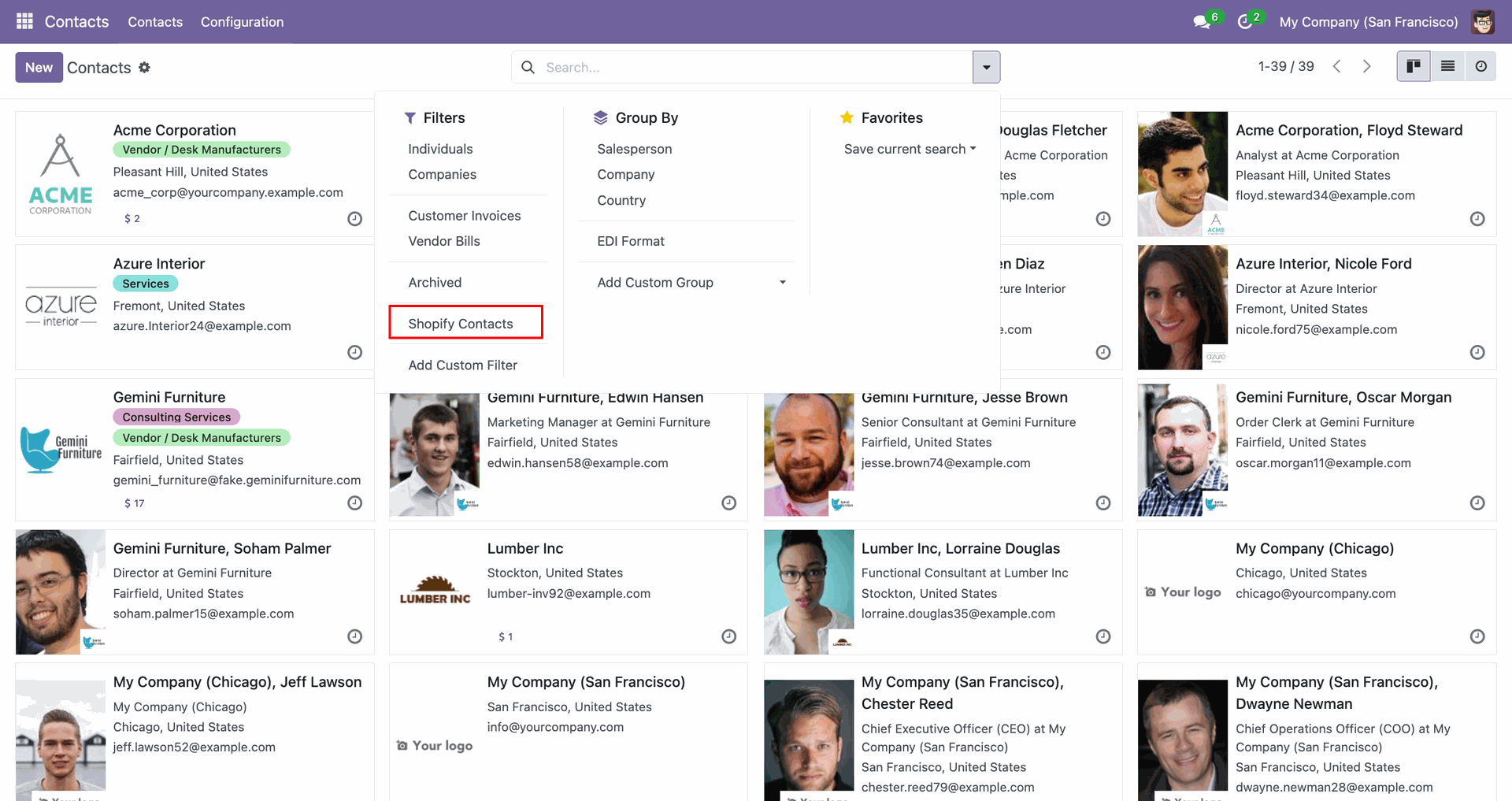
Task: Open the apps grid menu icon
Action: tap(24, 21)
